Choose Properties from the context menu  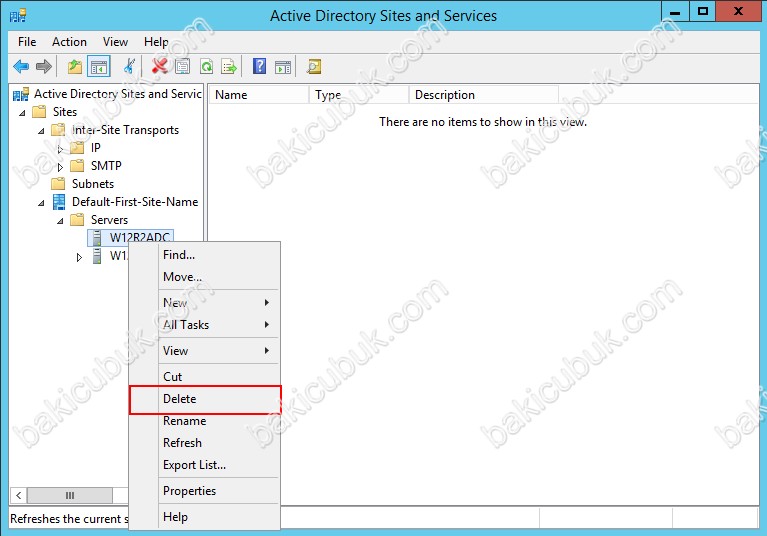205,491
